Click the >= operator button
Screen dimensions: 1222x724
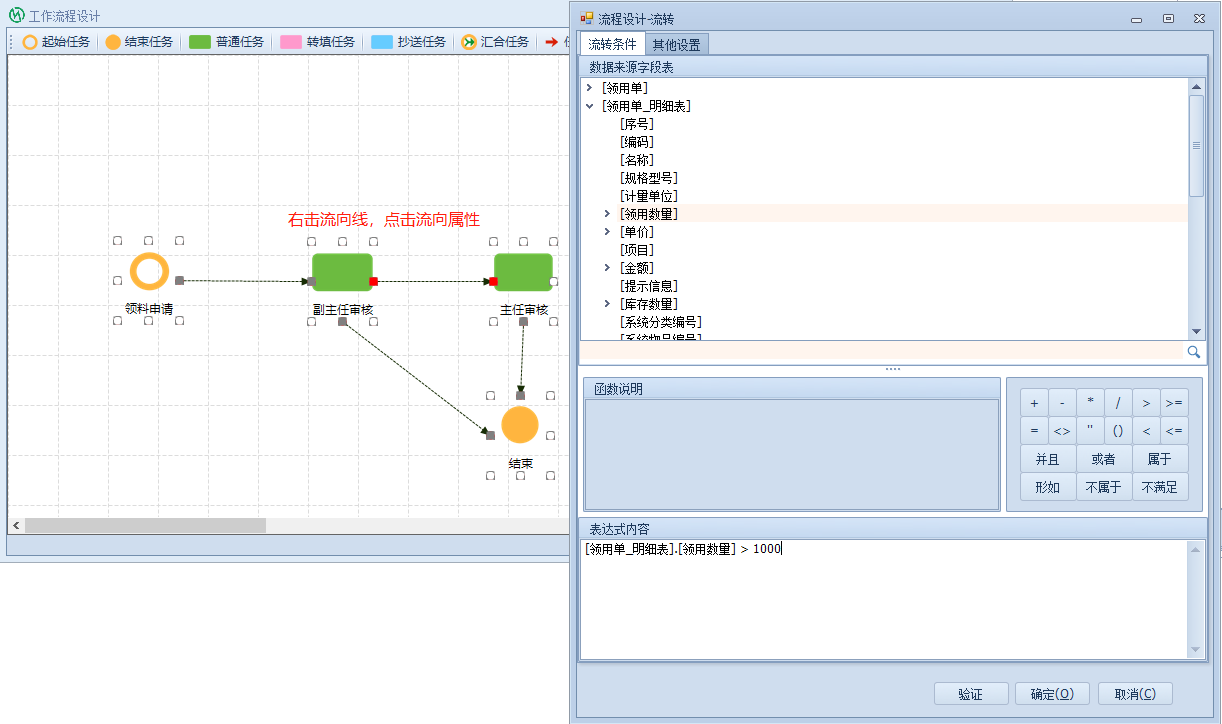click(1174, 403)
